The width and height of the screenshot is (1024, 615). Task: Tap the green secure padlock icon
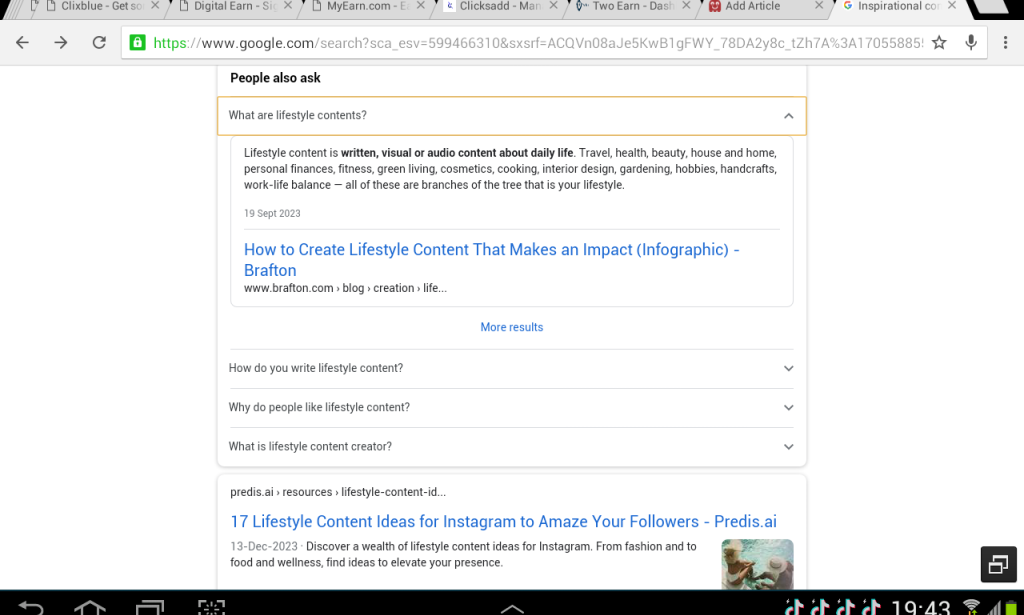pyautogui.click(x=137, y=43)
